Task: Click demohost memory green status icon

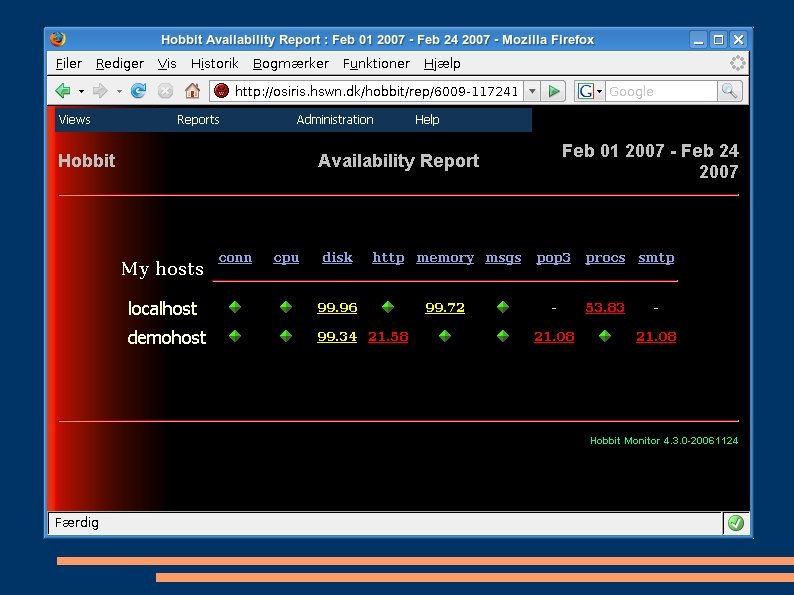Action: pyautogui.click(x=445, y=336)
